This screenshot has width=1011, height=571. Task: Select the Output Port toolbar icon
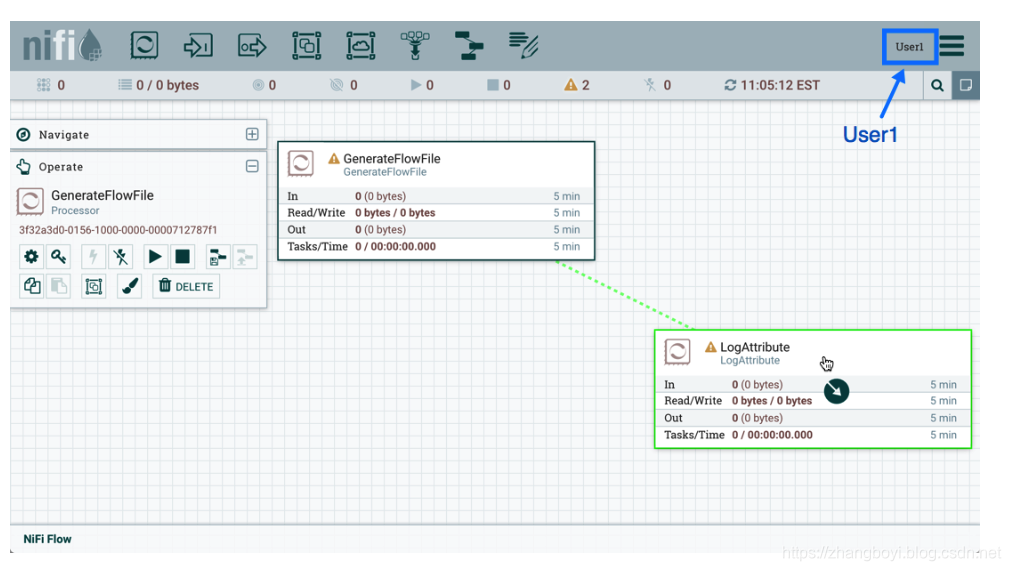click(x=252, y=46)
